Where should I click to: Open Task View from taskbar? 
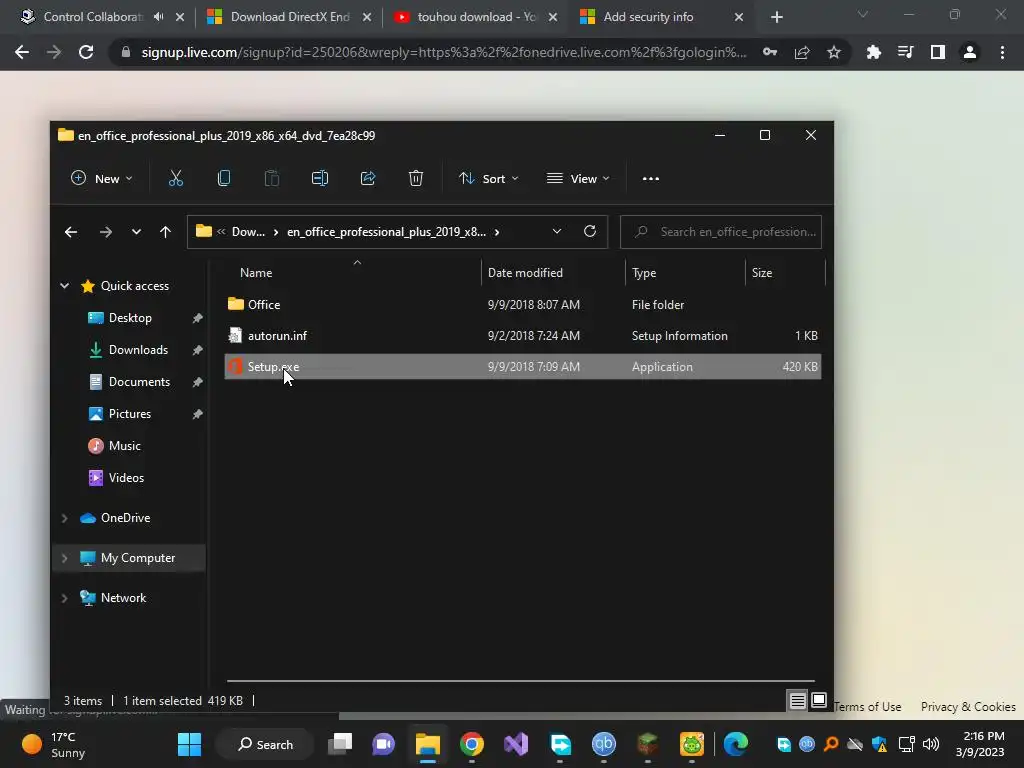tap(340, 744)
